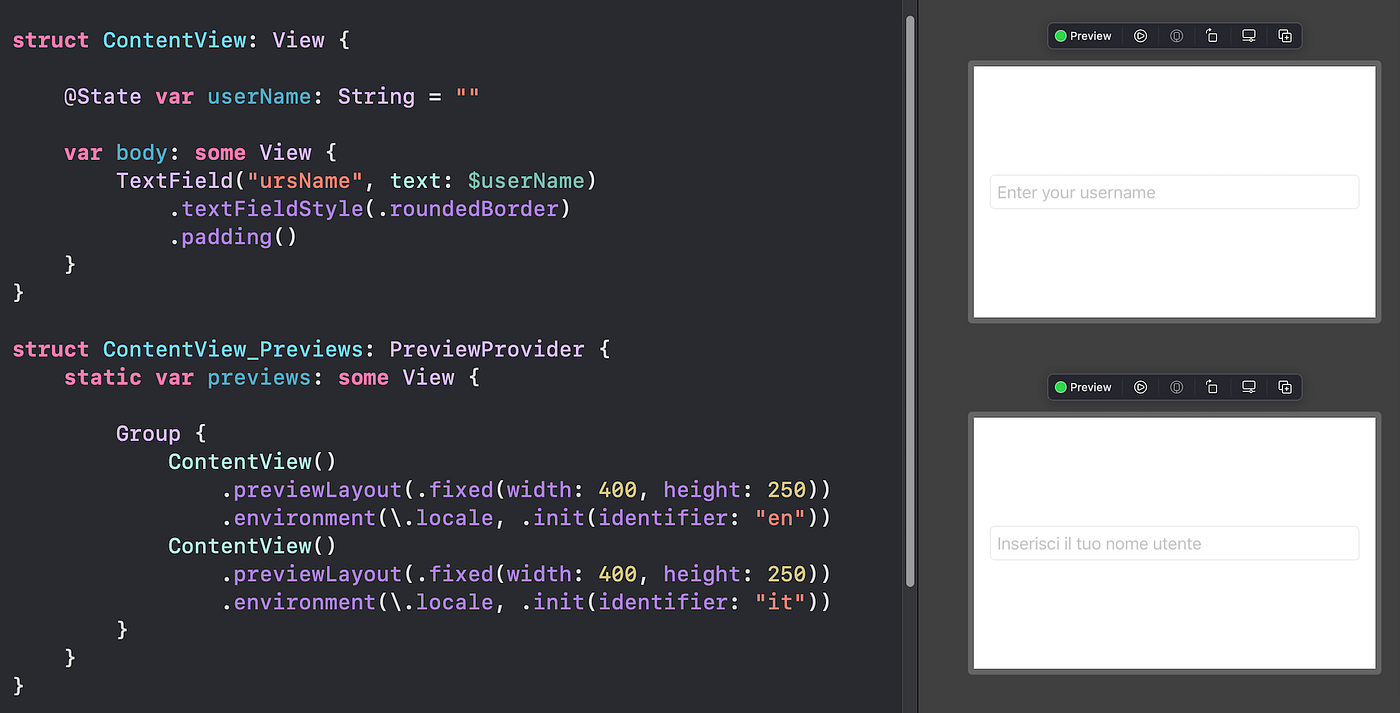
Task: Select the Preview label on the English canvas
Action: coord(1091,35)
